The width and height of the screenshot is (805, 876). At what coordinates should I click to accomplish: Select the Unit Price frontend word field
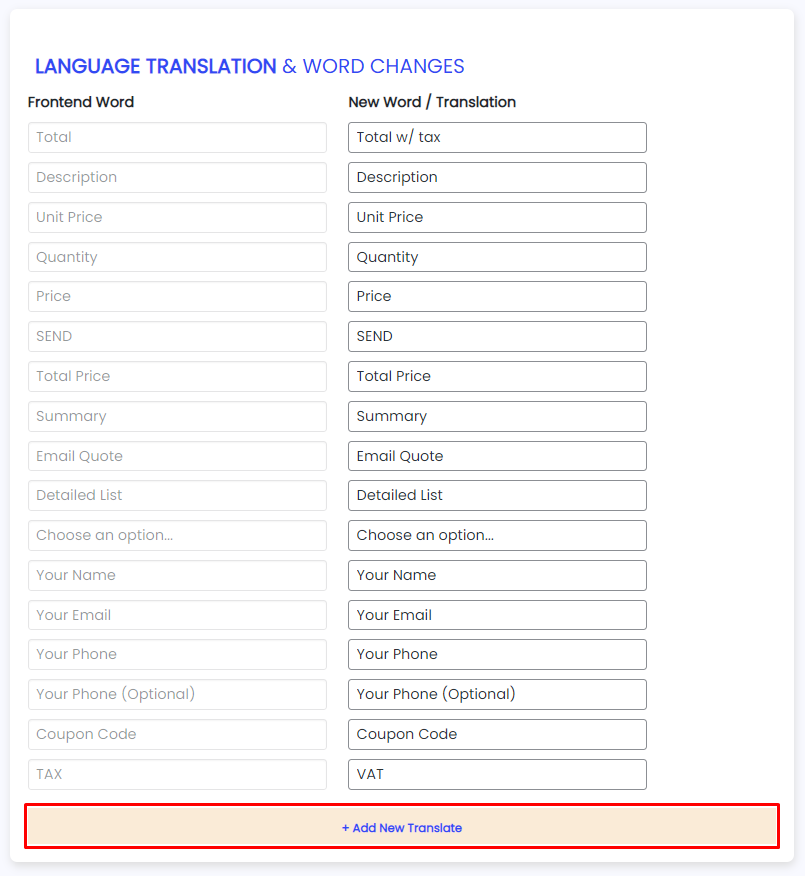coord(178,217)
